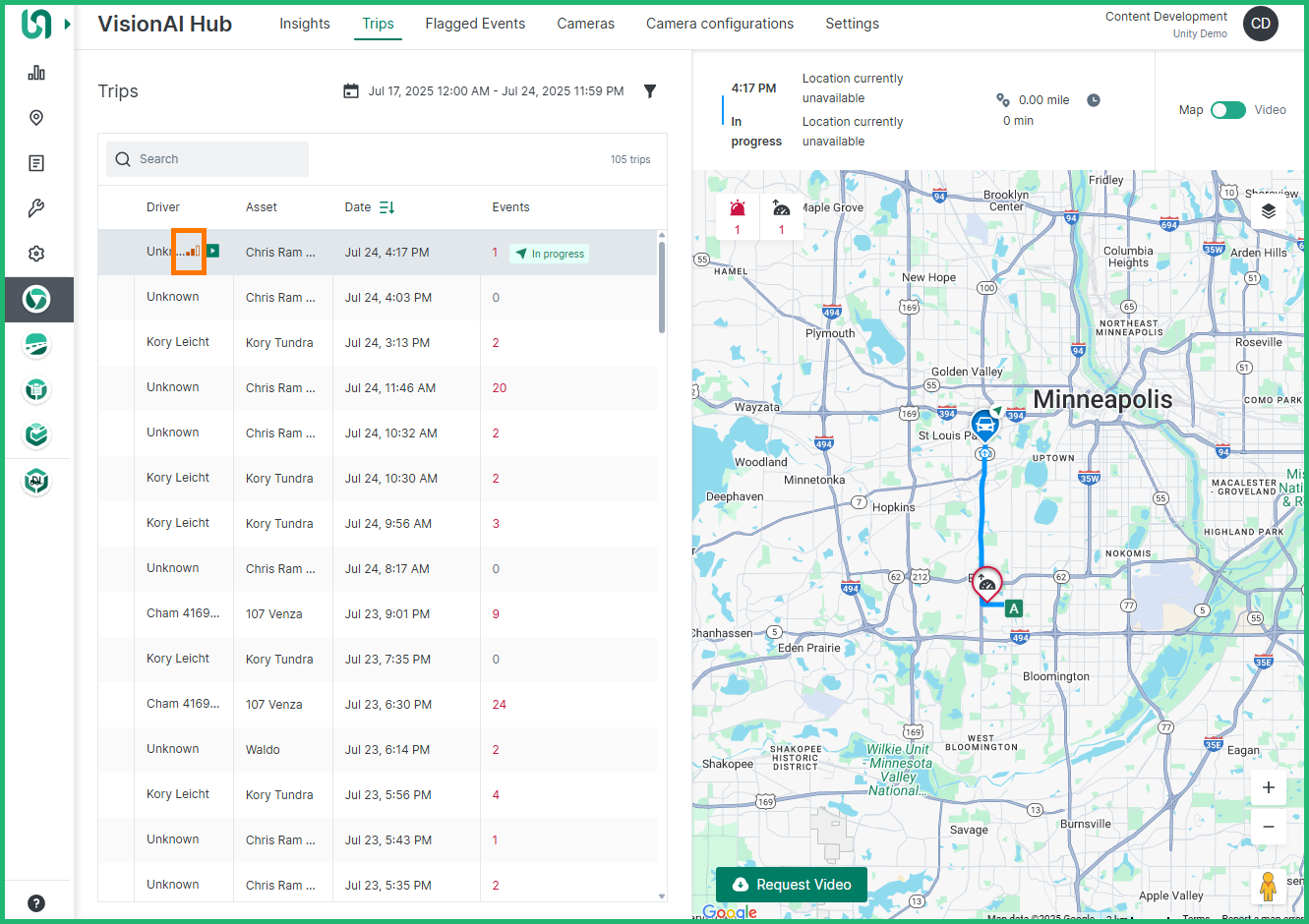The width and height of the screenshot is (1309, 924).
Task: Toggle the Date column sort order
Action: pos(385,207)
